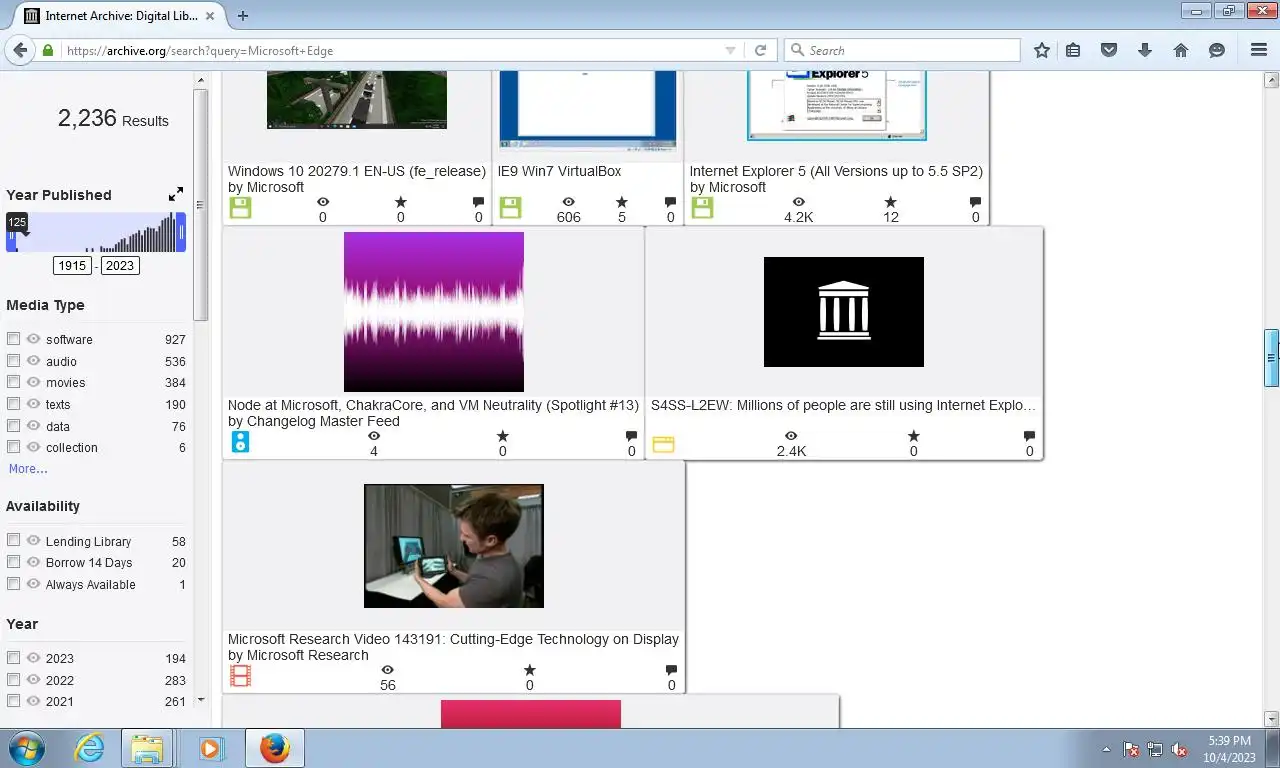Check the 2023 year checkbox
The image size is (1280, 768).
tap(13, 658)
